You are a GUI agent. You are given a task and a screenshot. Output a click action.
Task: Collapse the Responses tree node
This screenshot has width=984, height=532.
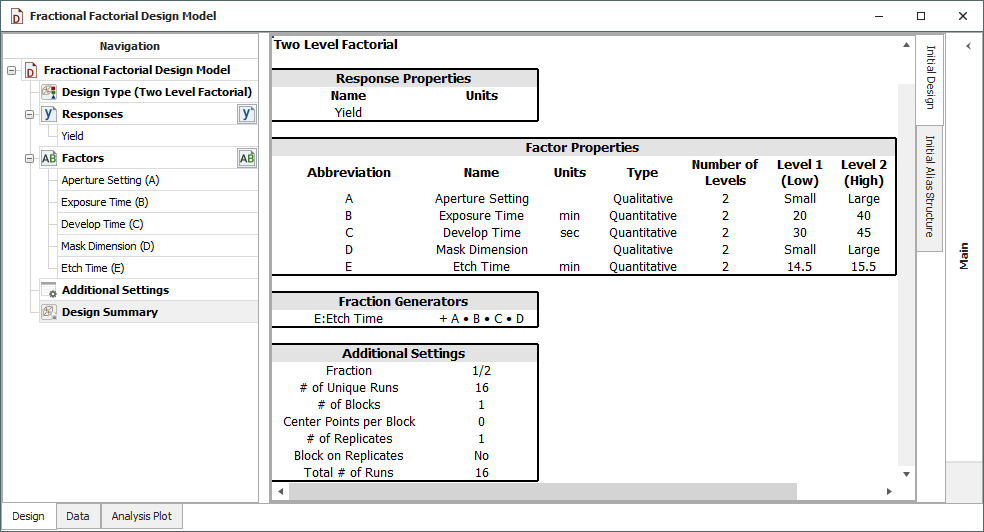click(x=29, y=114)
